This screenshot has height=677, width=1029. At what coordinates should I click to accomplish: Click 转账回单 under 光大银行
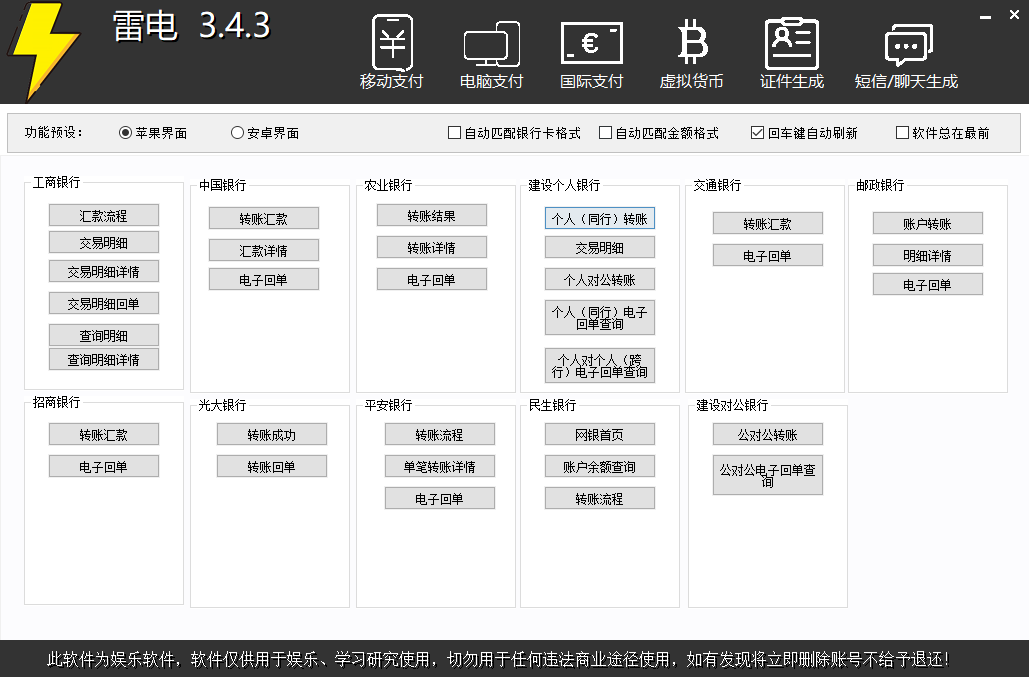coord(272,466)
